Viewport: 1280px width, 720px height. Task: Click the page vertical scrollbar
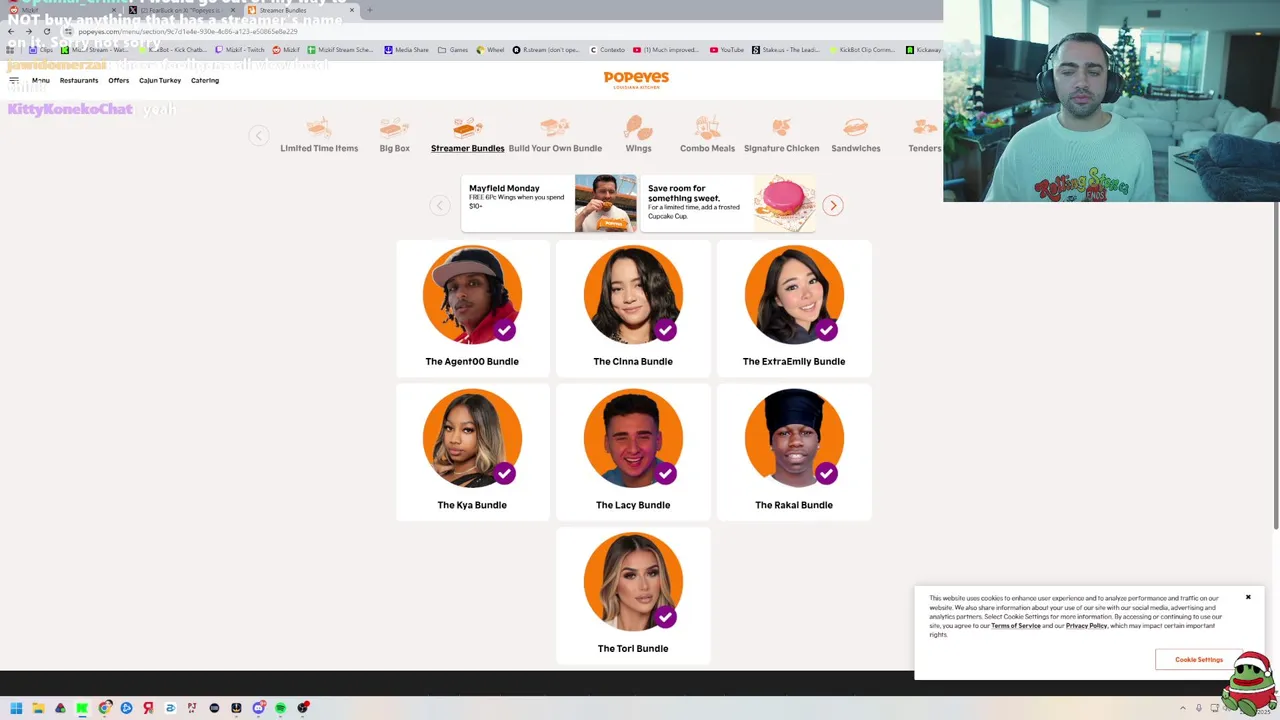(x=1275, y=365)
